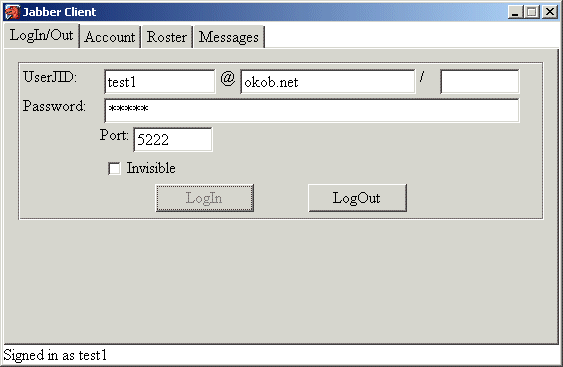
Task: Focus the empty resource field after the slash
Action: coord(480,82)
